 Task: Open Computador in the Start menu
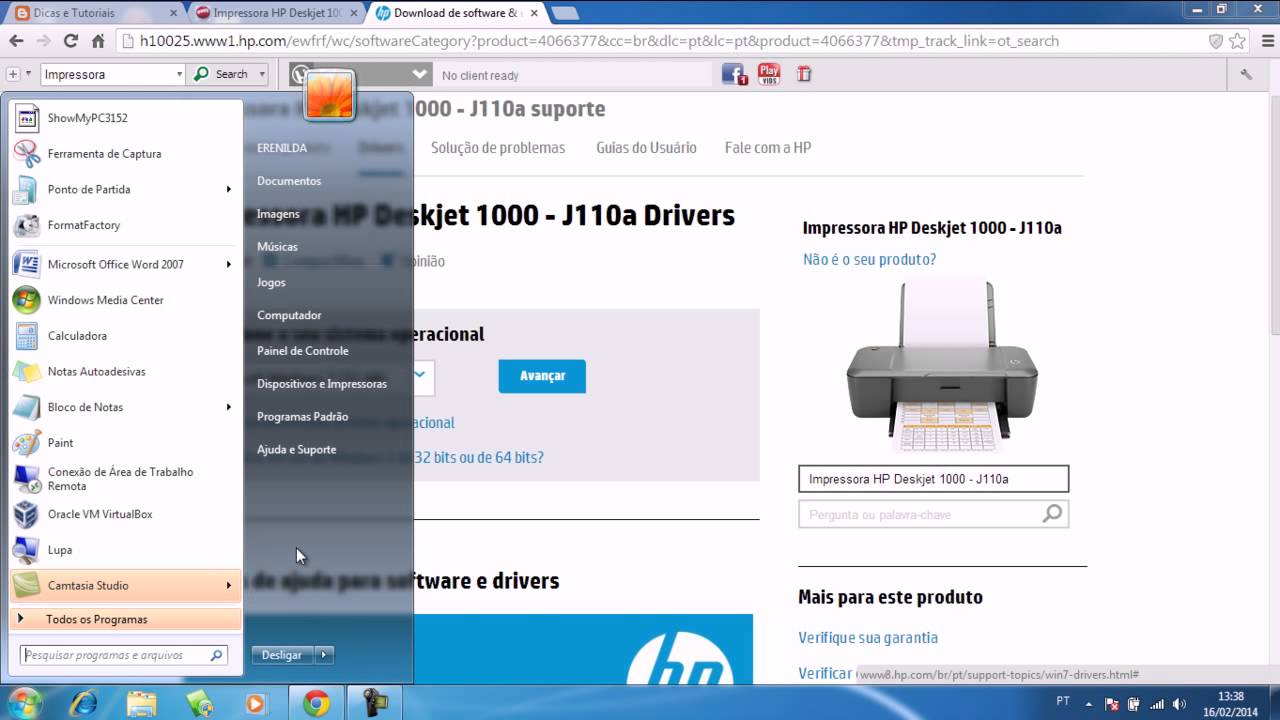pos(289,315)
